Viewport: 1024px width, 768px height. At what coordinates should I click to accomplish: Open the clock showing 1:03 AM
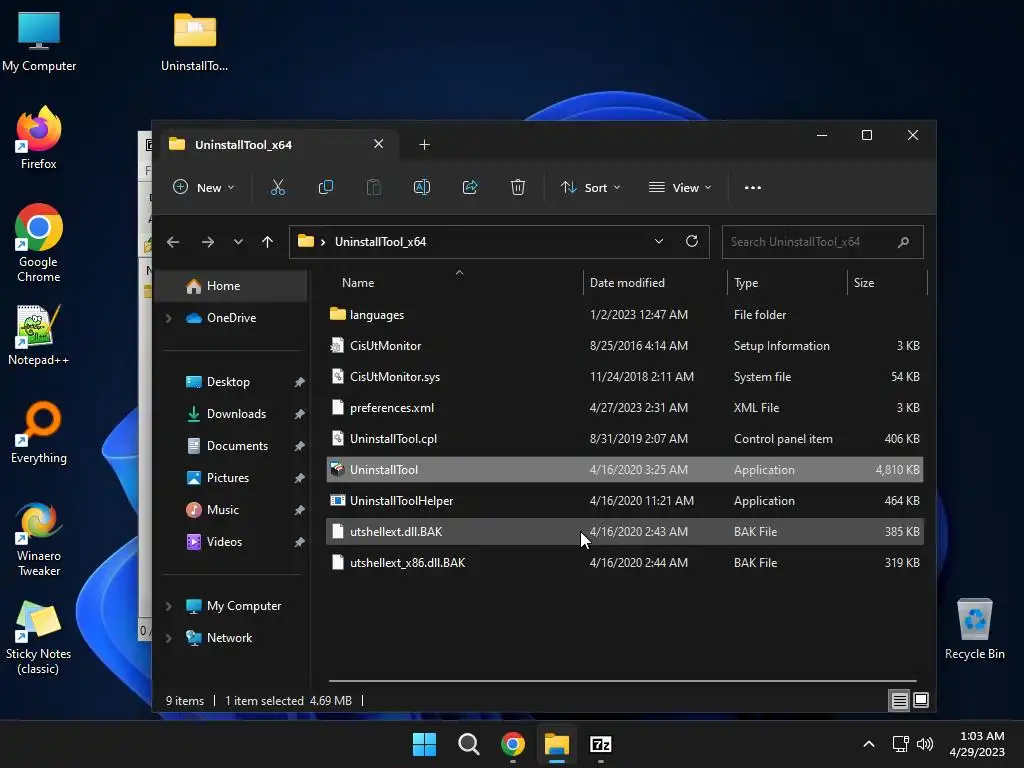977,744
